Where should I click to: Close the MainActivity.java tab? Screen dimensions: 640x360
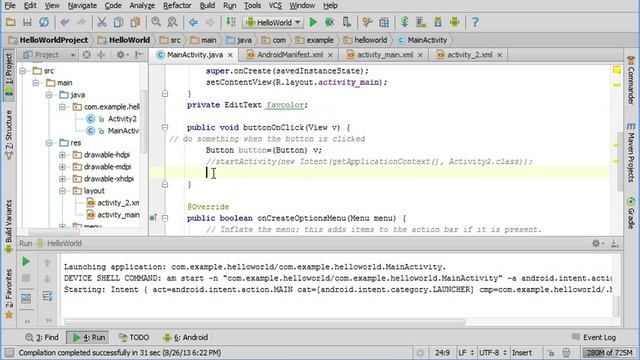[x=230, y=55]
